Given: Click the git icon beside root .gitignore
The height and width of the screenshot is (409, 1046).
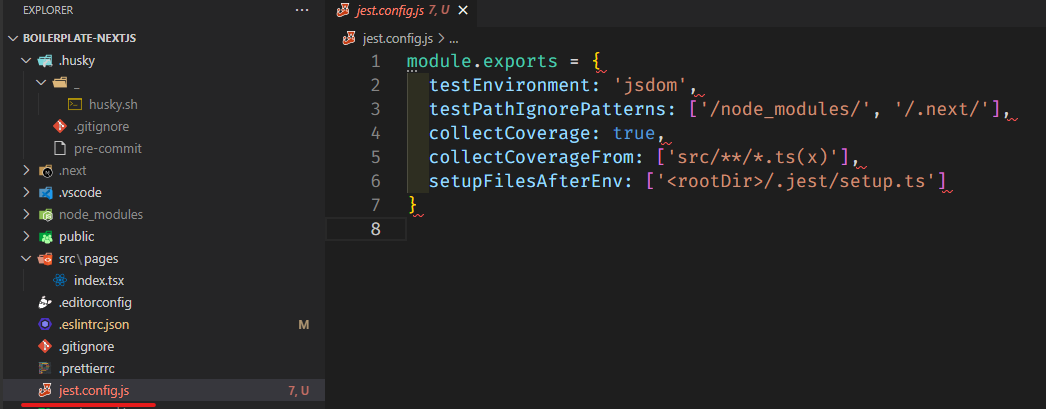Looking at the screenshot, I should click(44, 346).
